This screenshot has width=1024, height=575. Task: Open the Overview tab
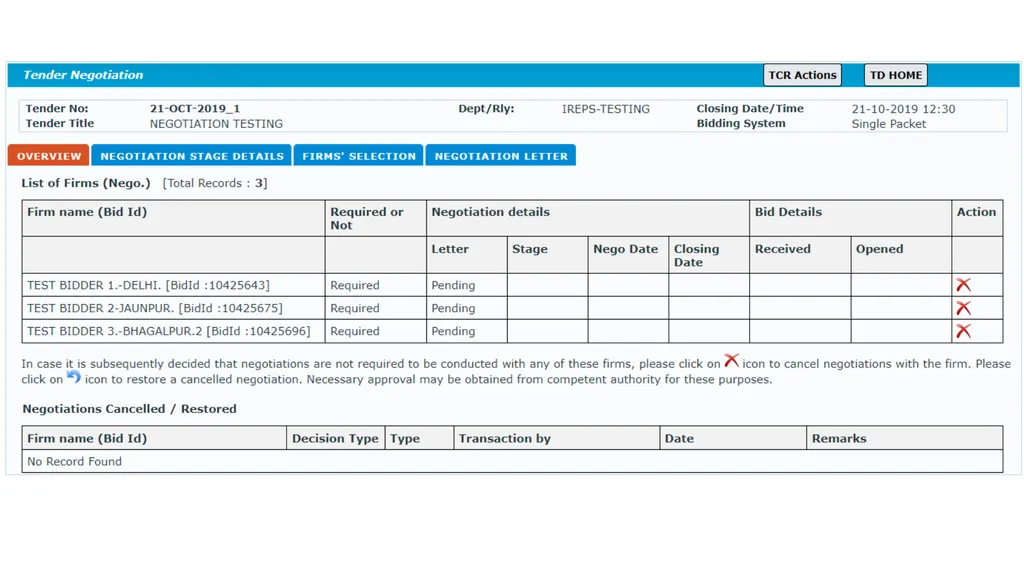point(49,156)
